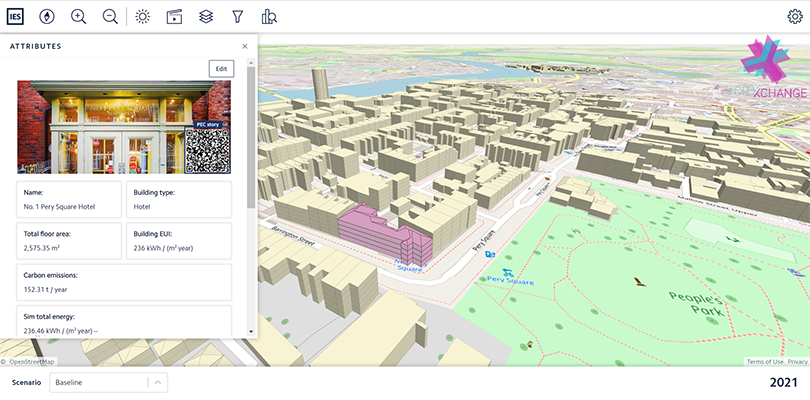The height and width of the screenshot is (400, 810).
Task: Zoom in with the magnifier plus icon
Action: point(79,16)
